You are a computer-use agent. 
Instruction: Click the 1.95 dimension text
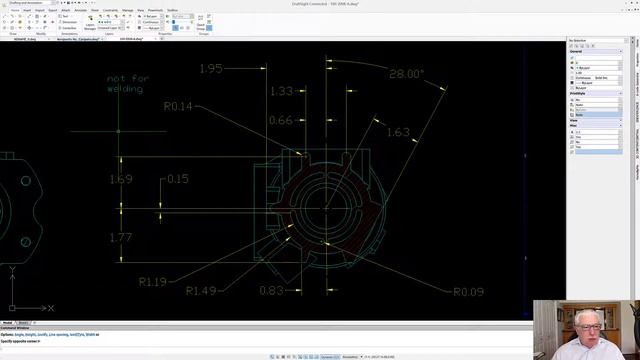(211, 69)
